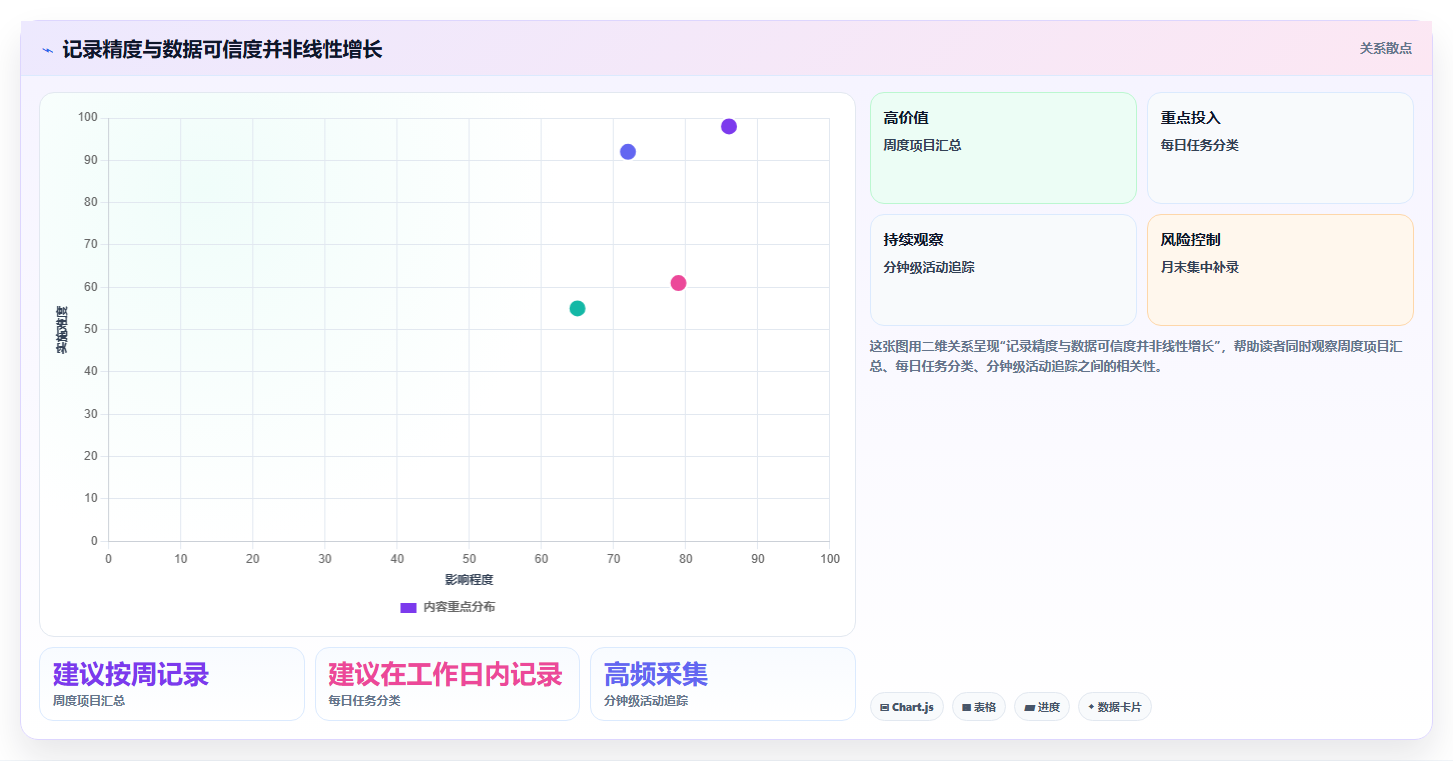Click the x-axis title 影响程度
This screenshot has height=761, width=1453.
(469, 580)
